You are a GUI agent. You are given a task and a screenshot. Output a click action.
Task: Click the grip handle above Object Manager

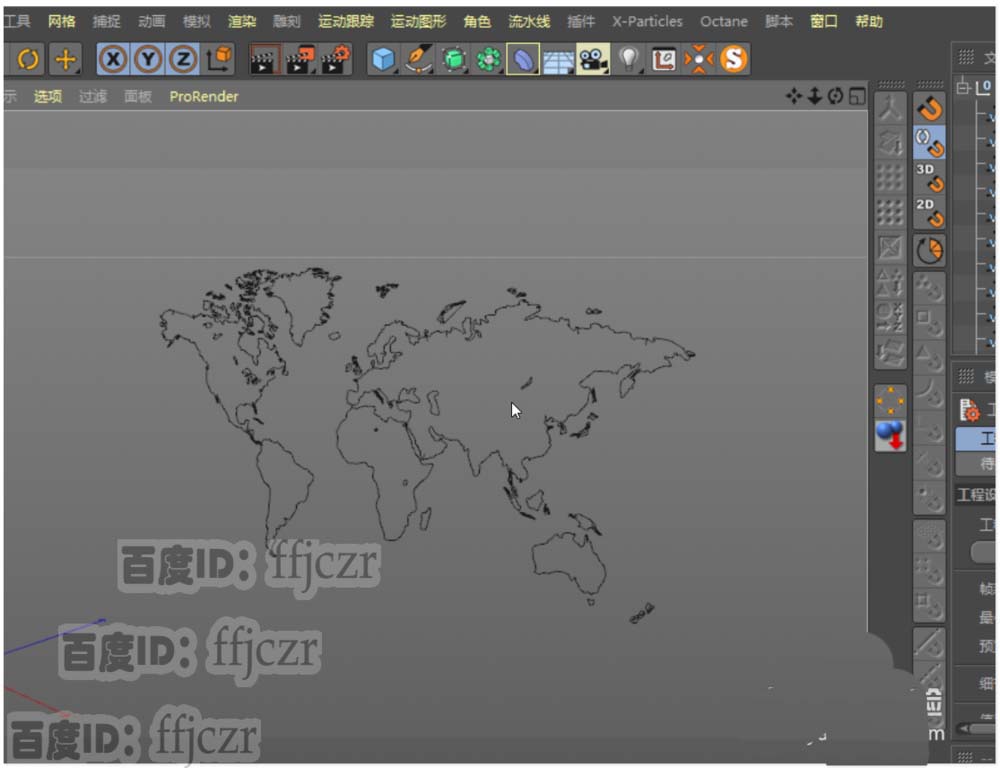(x=966, y=58)
